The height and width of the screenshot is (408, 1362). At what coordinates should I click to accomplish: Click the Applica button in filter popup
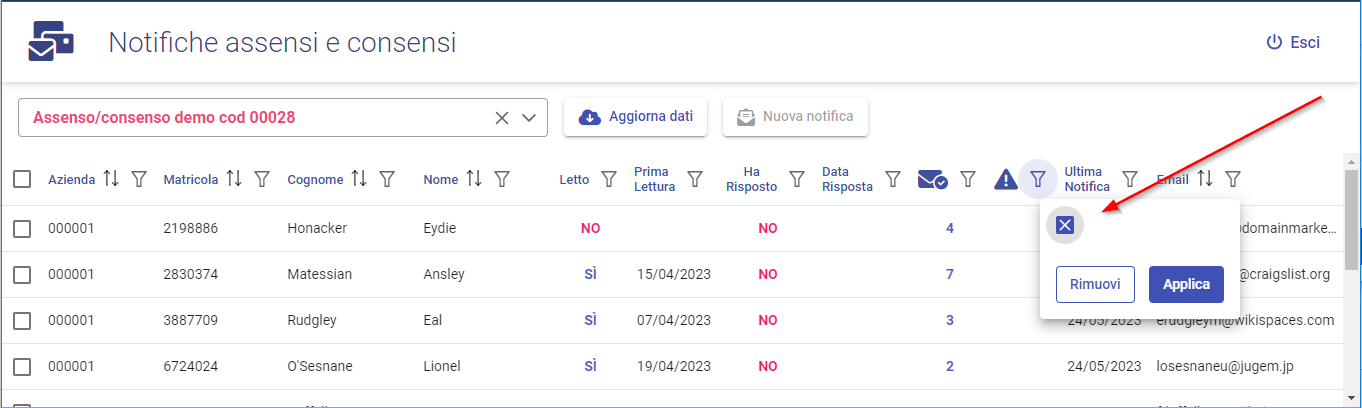(x=1186, y=284)
